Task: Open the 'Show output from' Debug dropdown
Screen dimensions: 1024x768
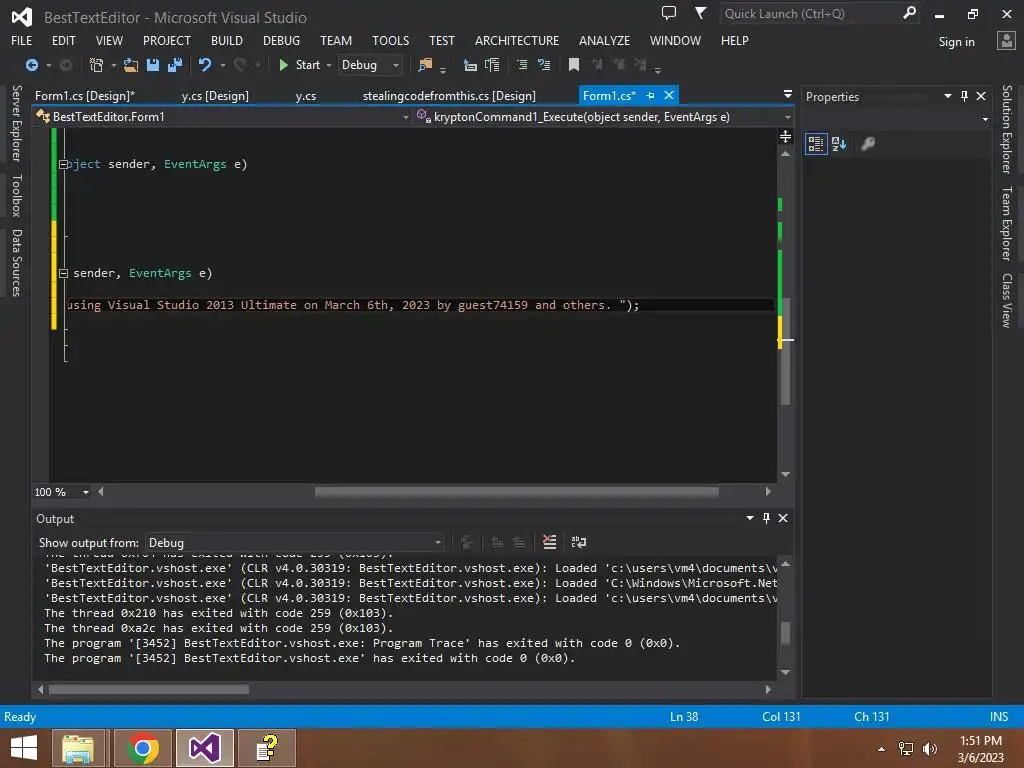Action: pos(295,543)
